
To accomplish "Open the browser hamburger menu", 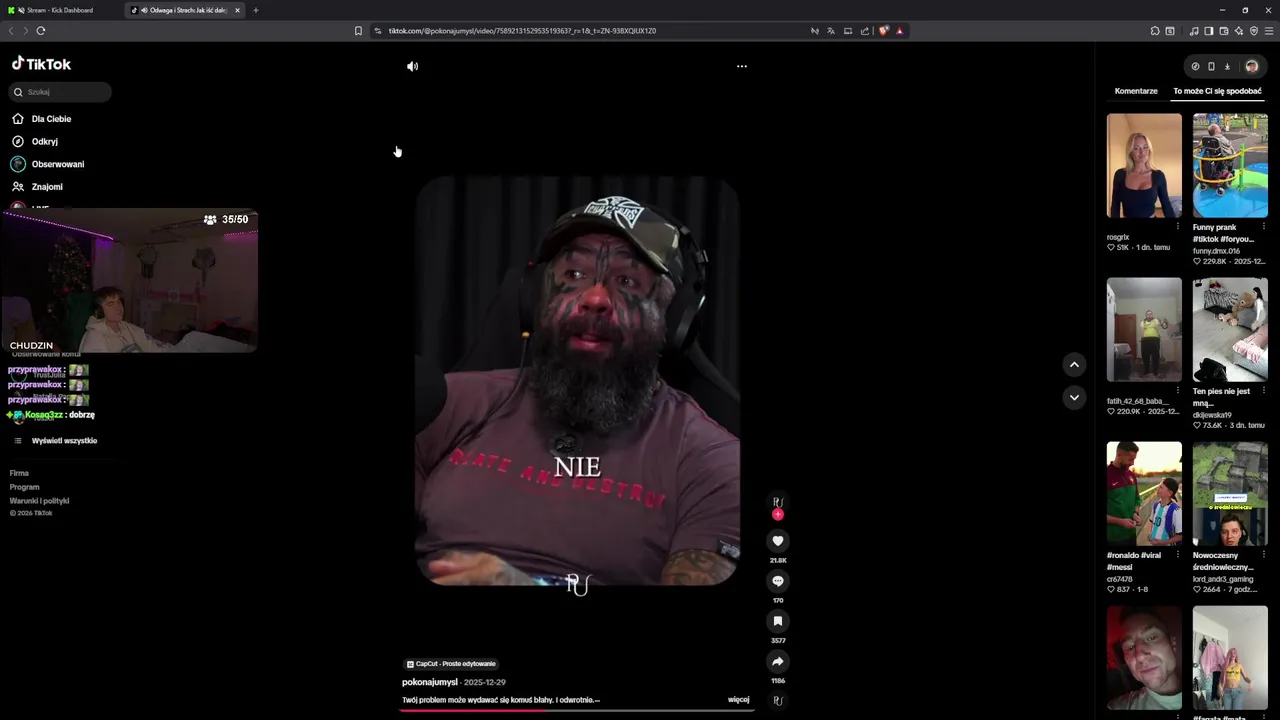I will pos(1270,31).
